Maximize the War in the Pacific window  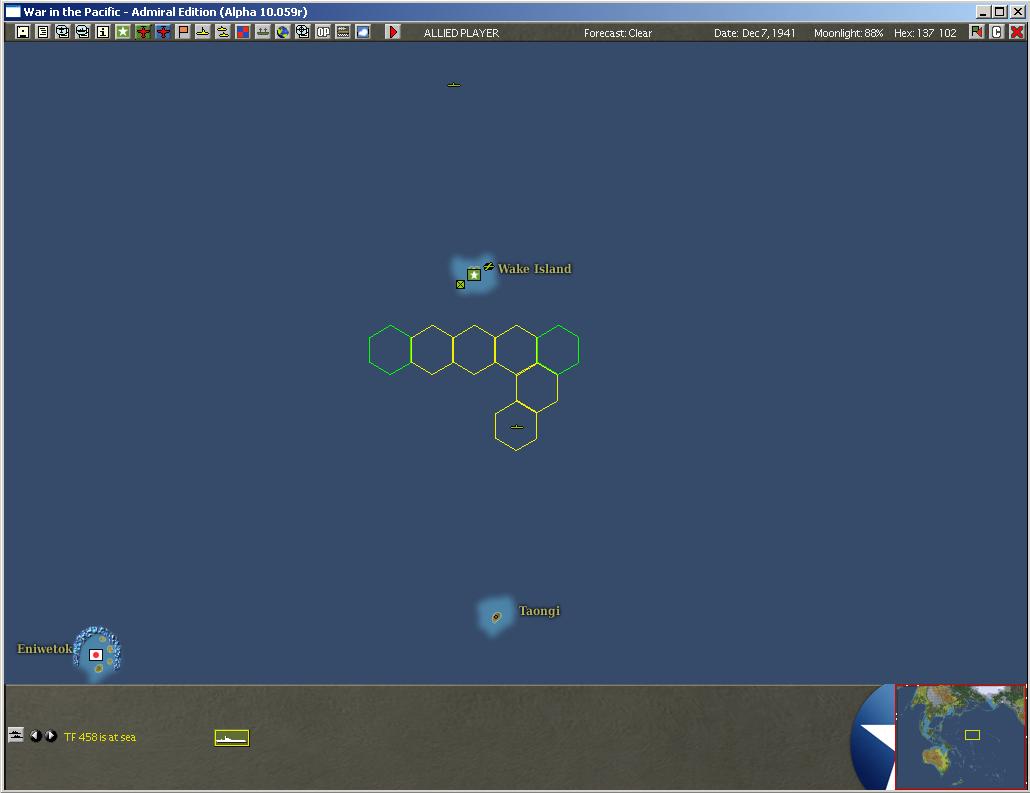[1000, 12]
